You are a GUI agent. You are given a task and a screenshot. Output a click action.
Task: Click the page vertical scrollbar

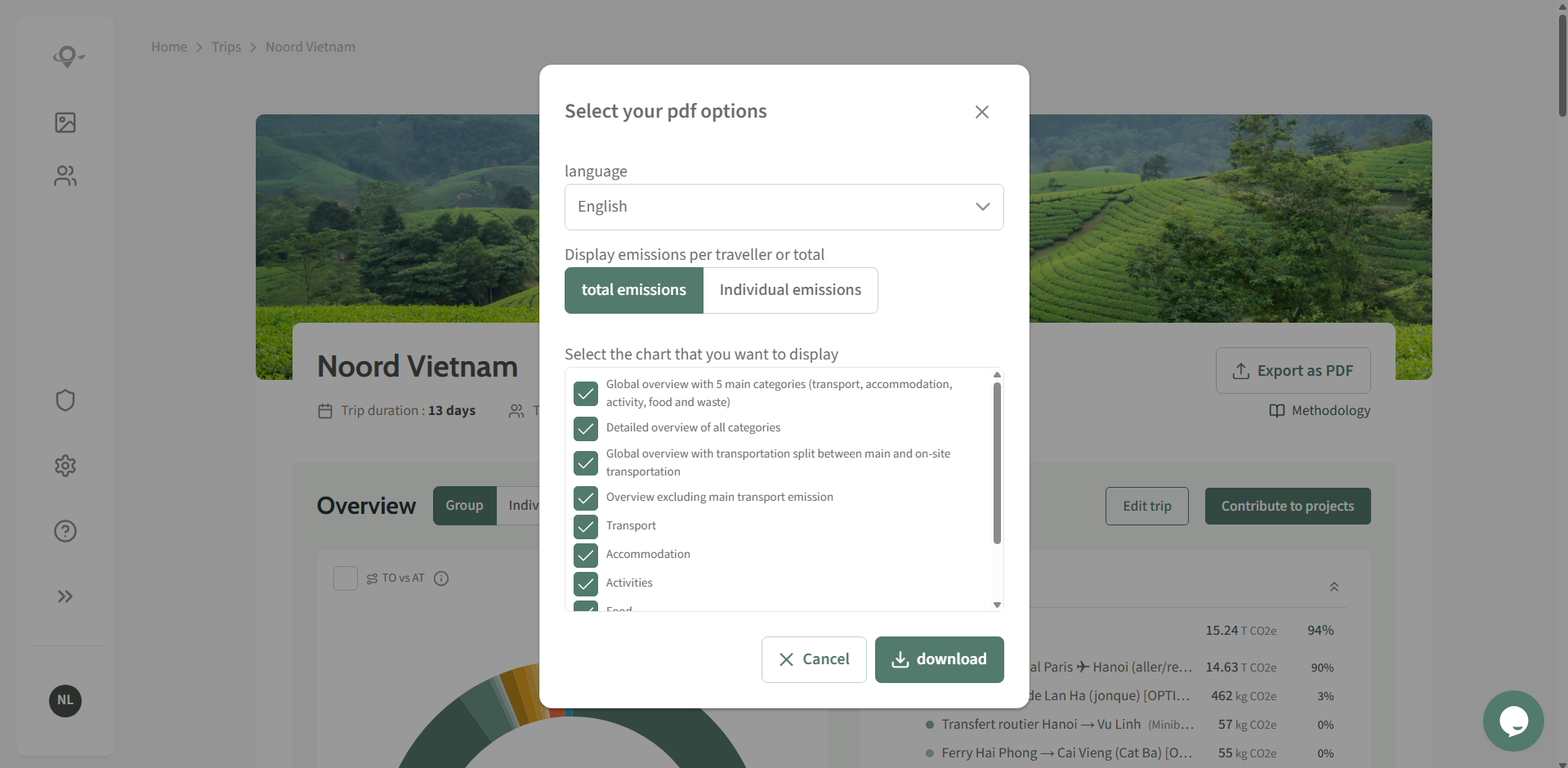tap(1562, 65)
